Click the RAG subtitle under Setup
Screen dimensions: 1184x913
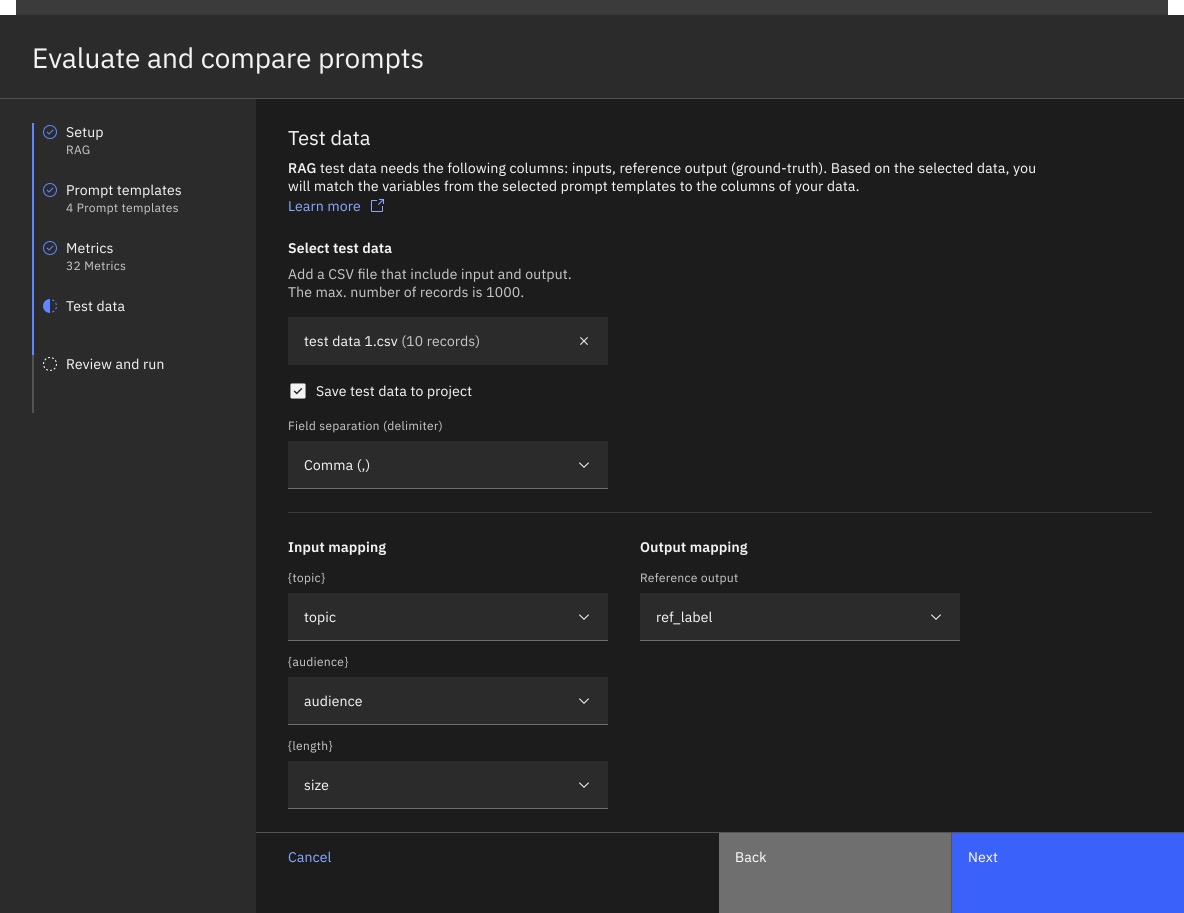click(x=78, y=150)
